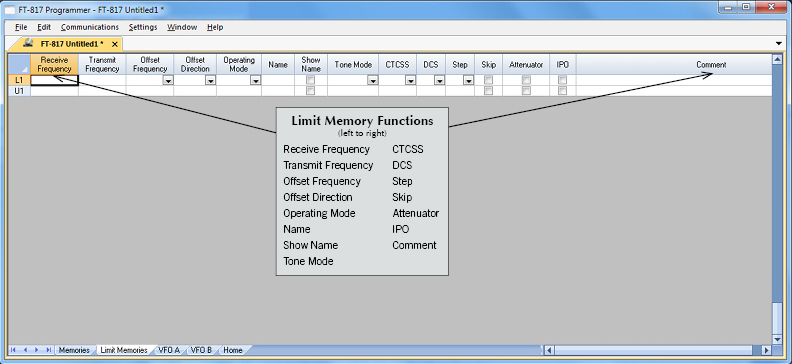Toggle the Skip checkbox in row L1
The width and height of the screenshot is (792, 364).
488,80
